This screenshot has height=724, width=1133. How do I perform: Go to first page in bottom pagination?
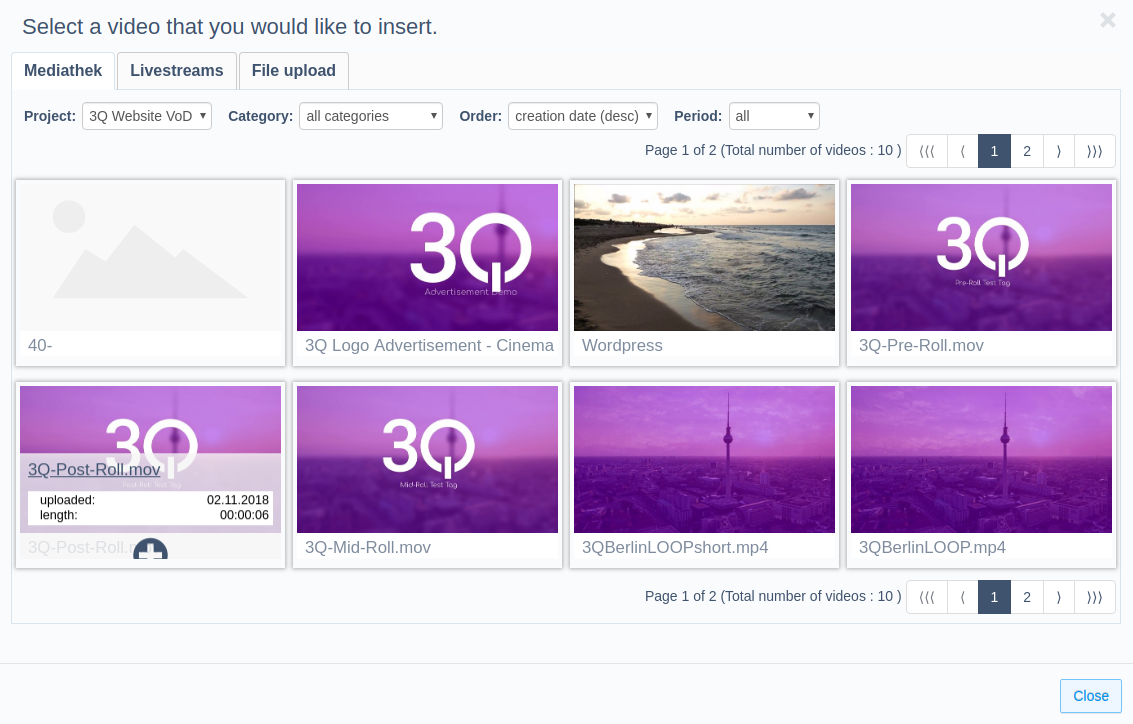927,597
